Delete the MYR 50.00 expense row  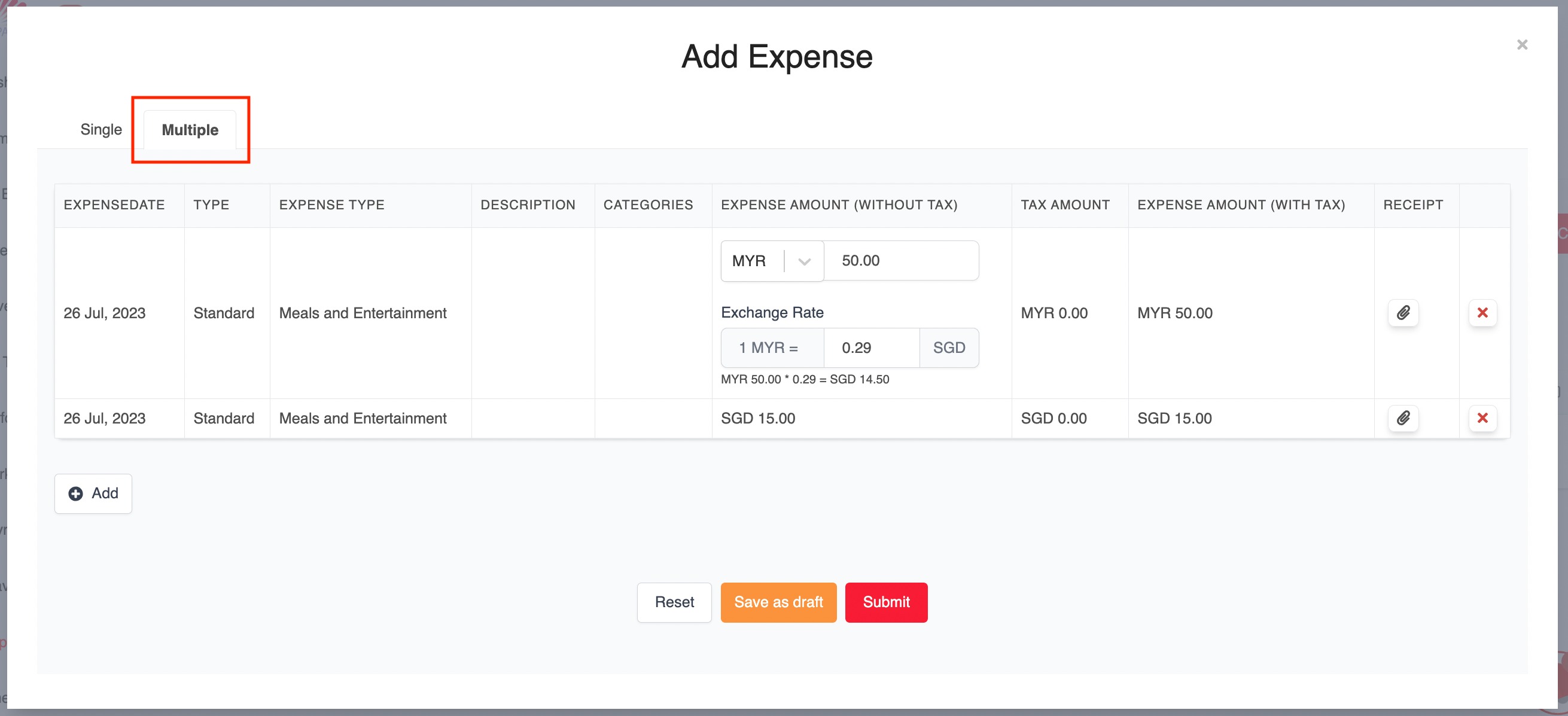pos(1482,313)
